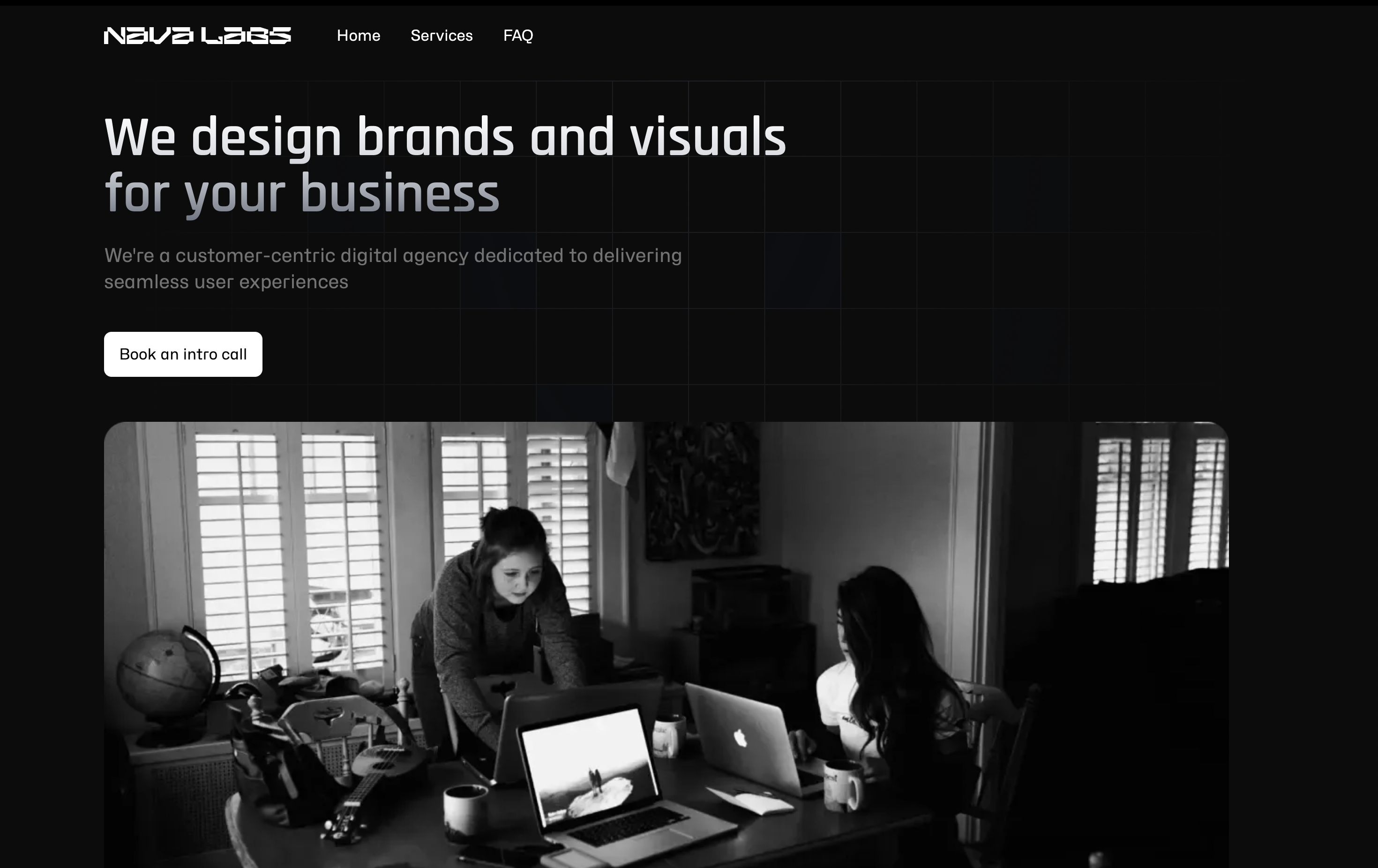Click the Nava Labs logo

pos(197,36)
